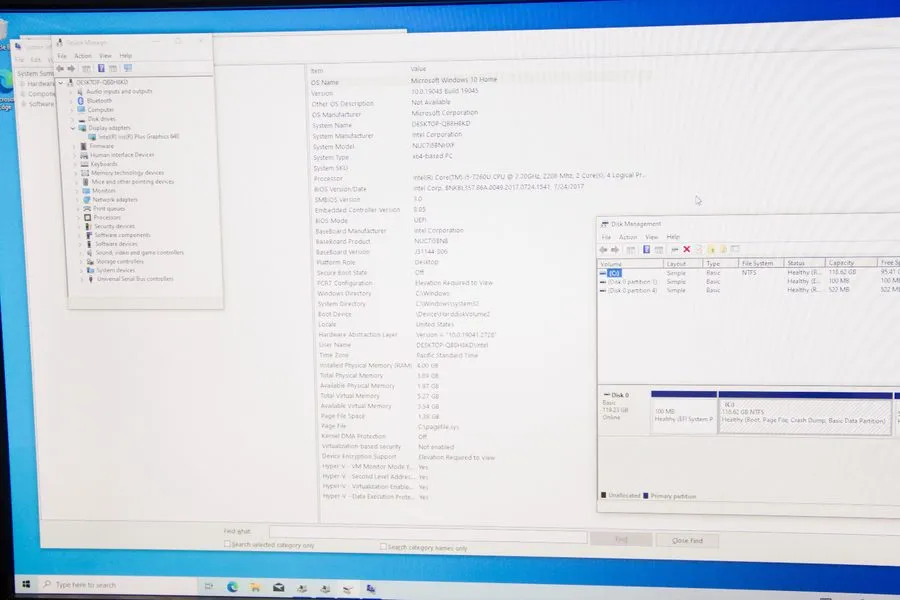
Task: Open Help menu in Device Manager
Action: pos(126,56)
